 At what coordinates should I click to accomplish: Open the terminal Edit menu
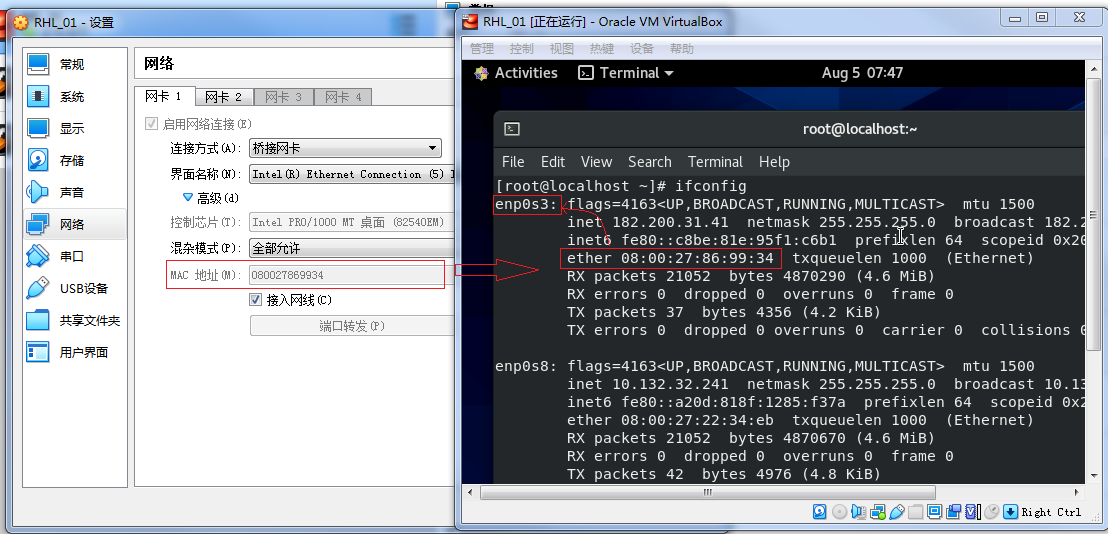pos(553,162)
